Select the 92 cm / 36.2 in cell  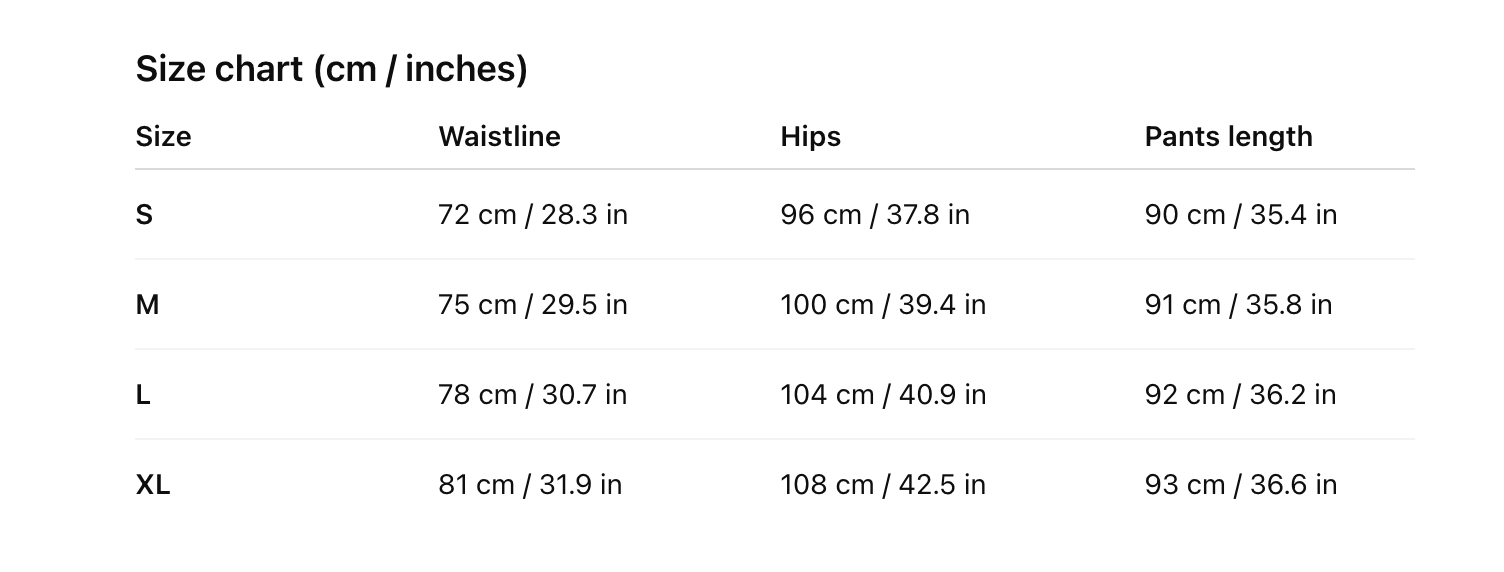tap(1240, 395)
